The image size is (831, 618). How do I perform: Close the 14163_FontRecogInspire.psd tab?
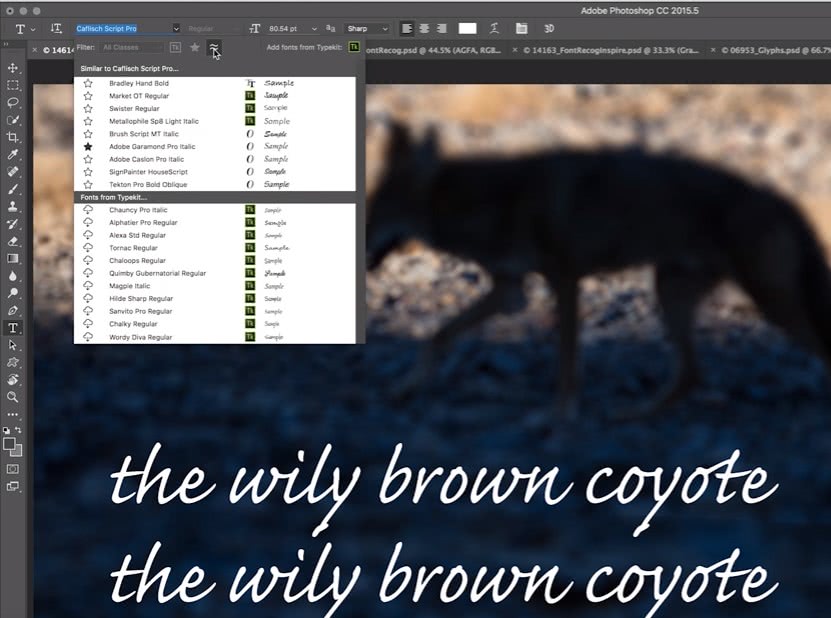515,50
